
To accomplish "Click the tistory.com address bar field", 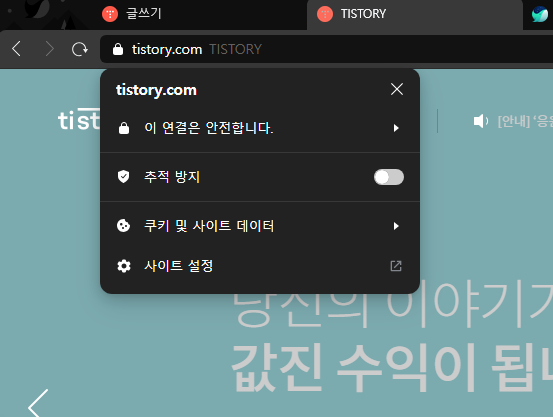I will click(x=326, y=49).
